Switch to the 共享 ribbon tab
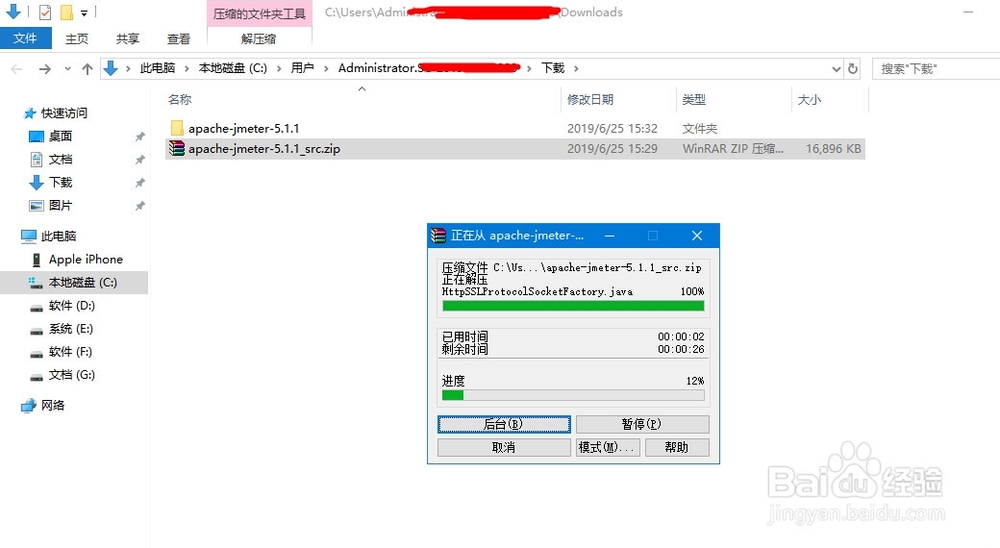This screenshot has height=548, width=1000. coord(128,39)
